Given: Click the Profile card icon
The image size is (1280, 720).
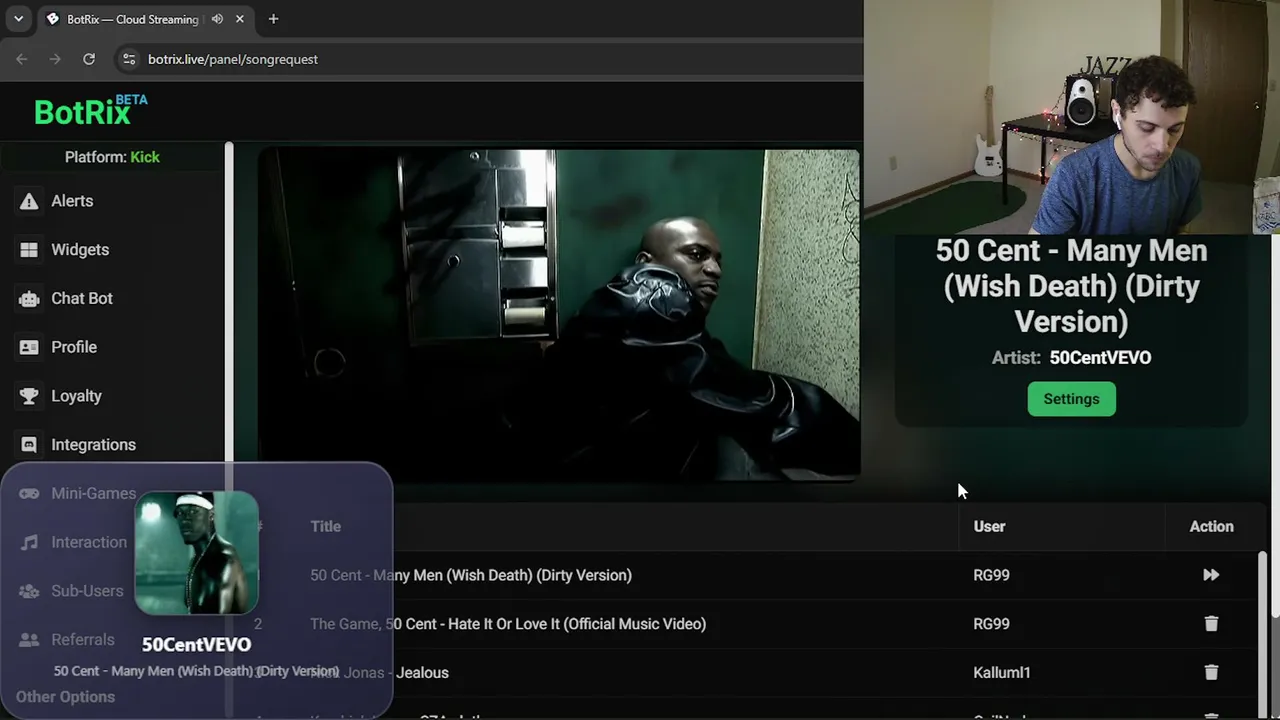Looking at the screenshot, I should click(29, 347).
